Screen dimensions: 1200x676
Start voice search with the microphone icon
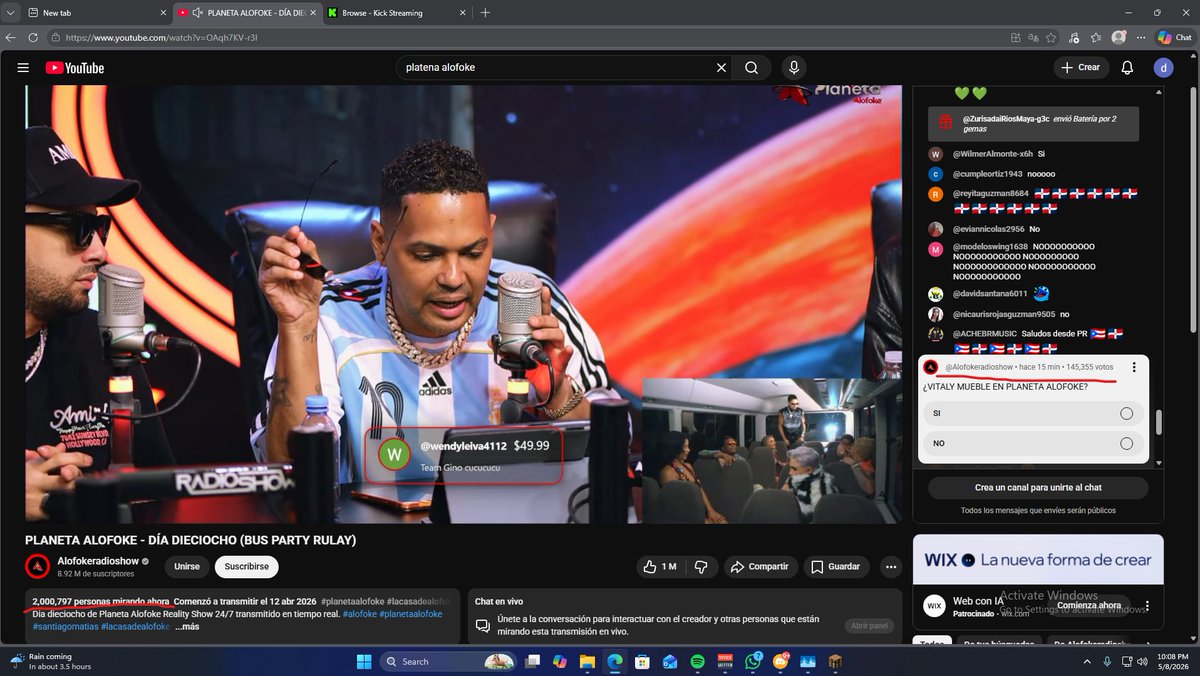[x=794, y=68]
